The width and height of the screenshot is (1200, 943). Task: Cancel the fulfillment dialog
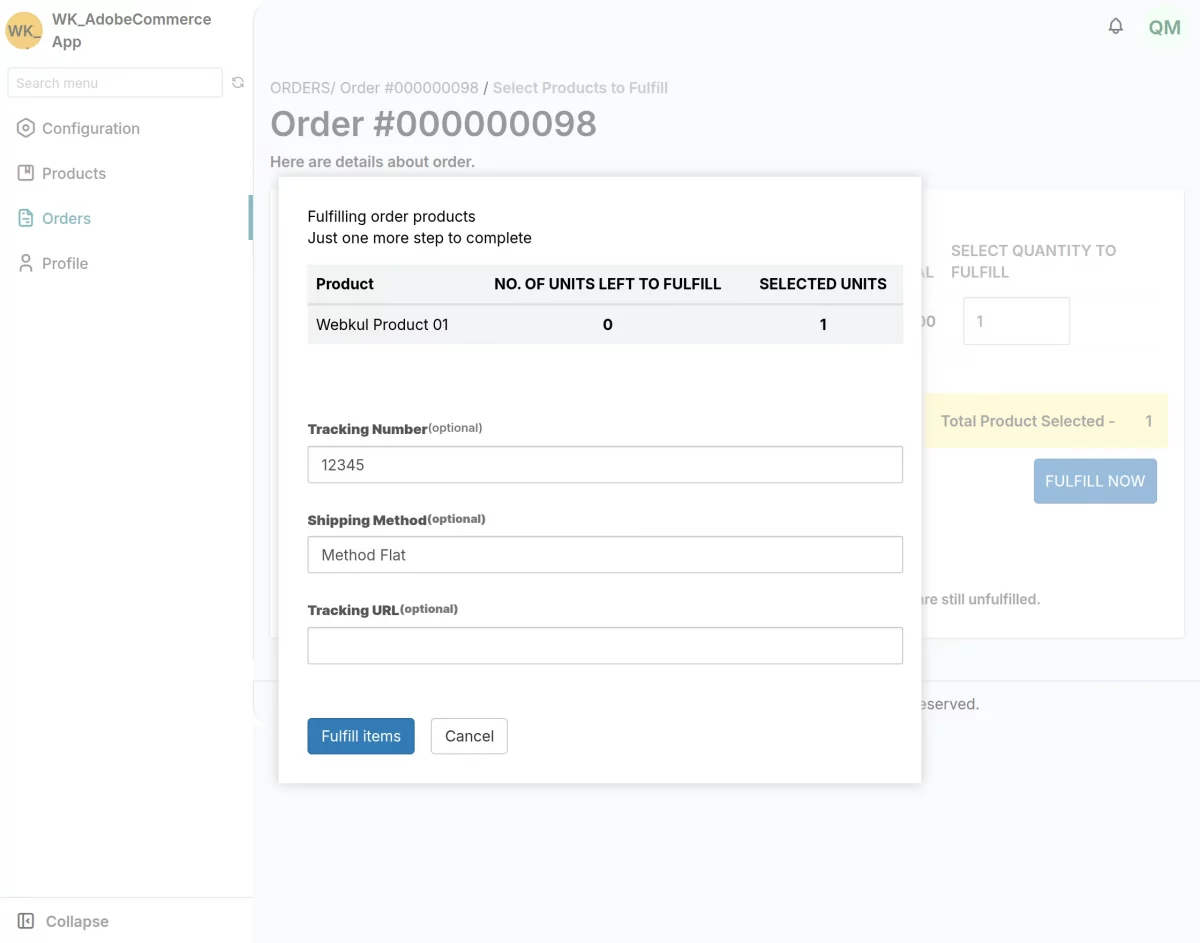tap(469, 736)
